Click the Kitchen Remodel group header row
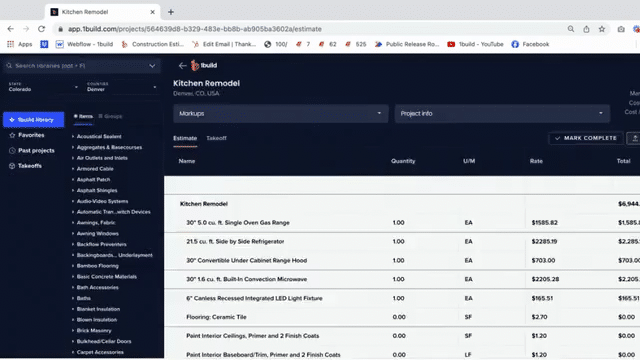 click(x=402, y=204)
